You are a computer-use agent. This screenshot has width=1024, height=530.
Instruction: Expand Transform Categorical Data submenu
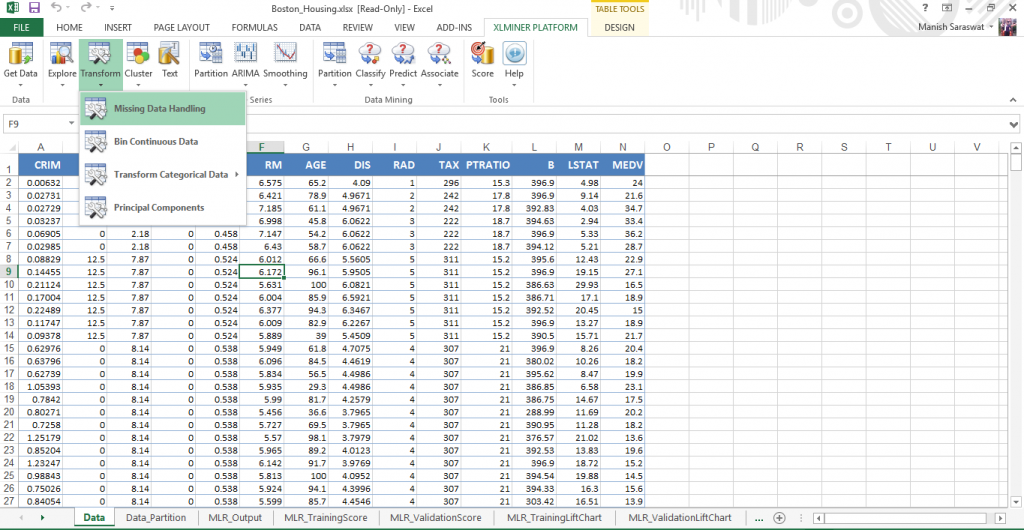click(x=171, y=175)
